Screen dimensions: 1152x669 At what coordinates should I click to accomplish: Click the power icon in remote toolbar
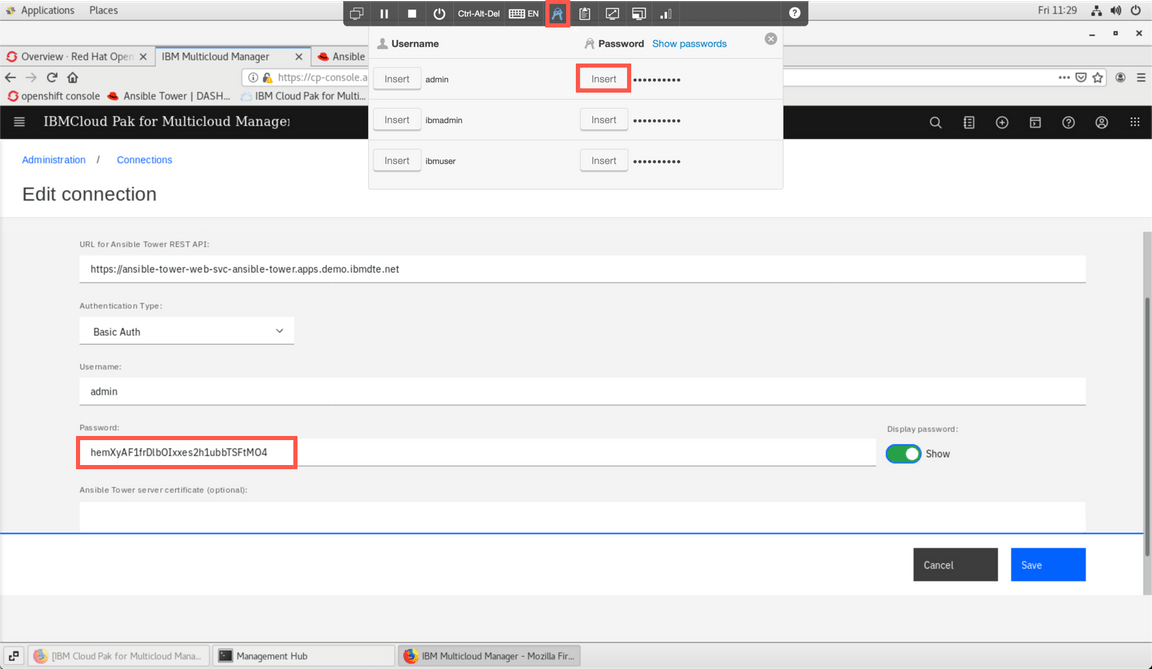439,13
